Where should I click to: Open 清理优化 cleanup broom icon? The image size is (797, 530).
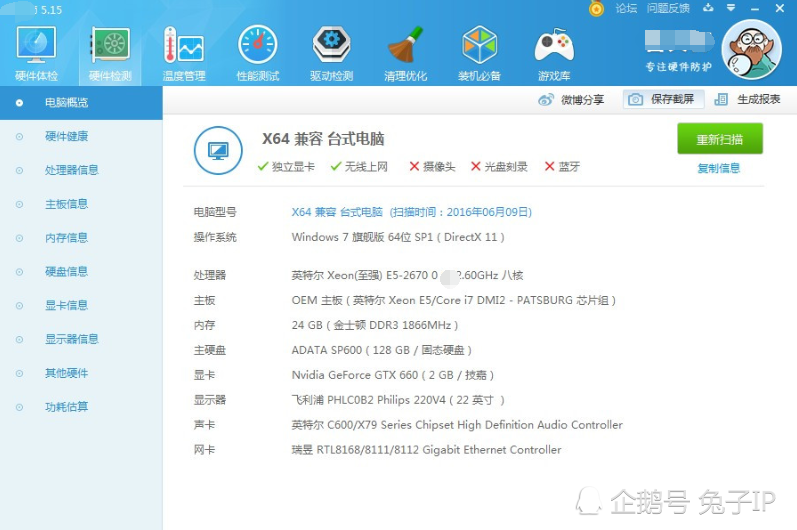[x=405, y=53]
